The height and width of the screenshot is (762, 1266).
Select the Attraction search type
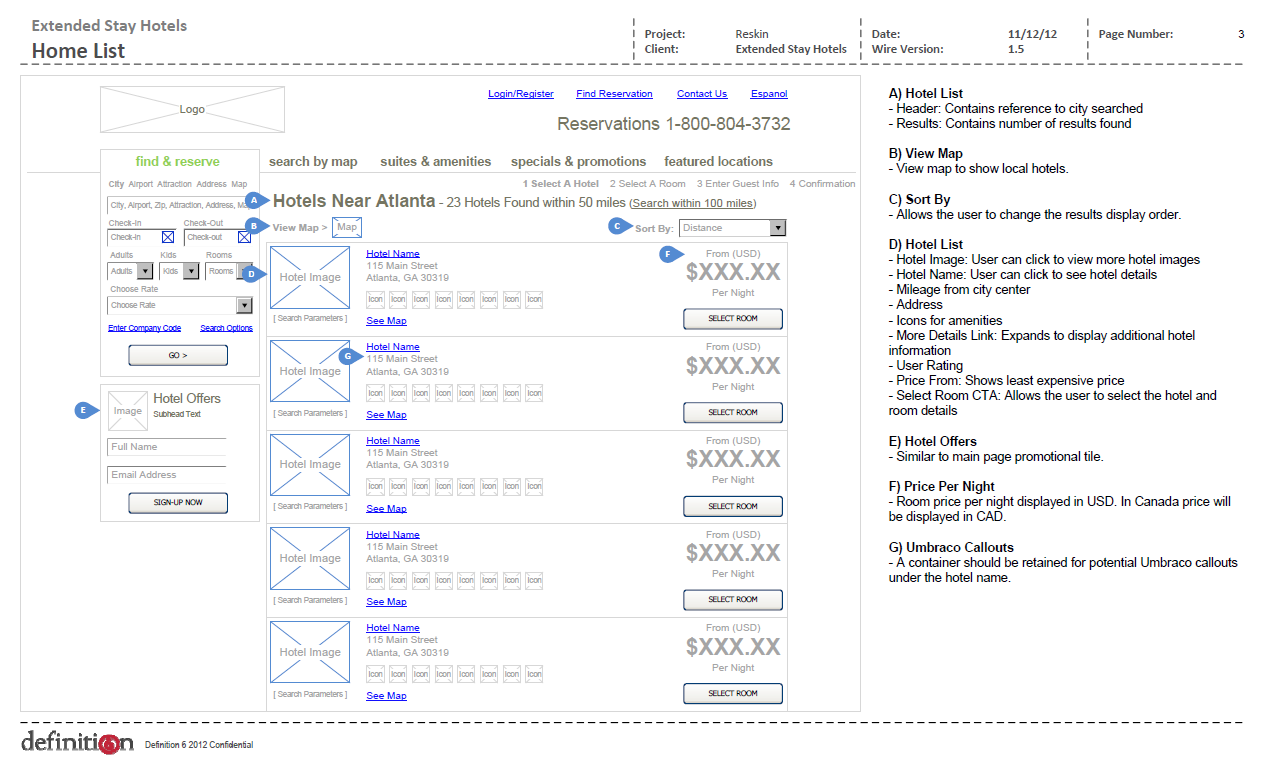[174, 184]
